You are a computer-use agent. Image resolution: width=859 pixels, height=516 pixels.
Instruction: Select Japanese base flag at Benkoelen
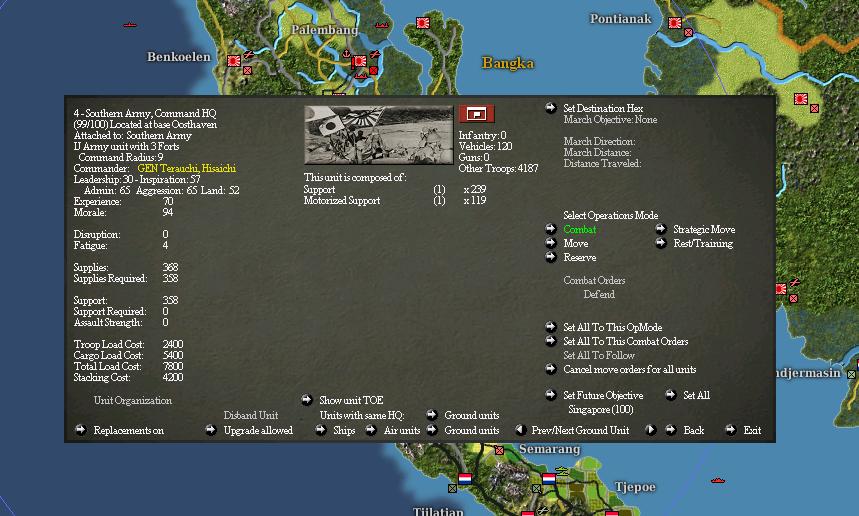point(234,61)
